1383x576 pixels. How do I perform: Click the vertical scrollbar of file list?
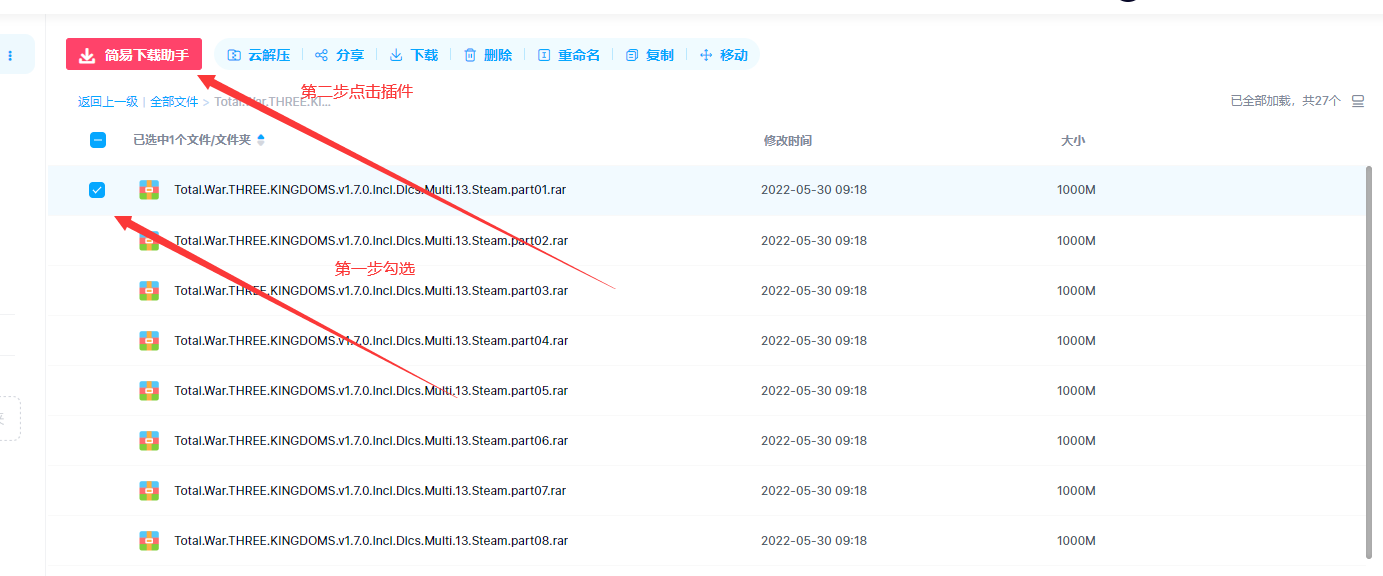point(1369,362)
